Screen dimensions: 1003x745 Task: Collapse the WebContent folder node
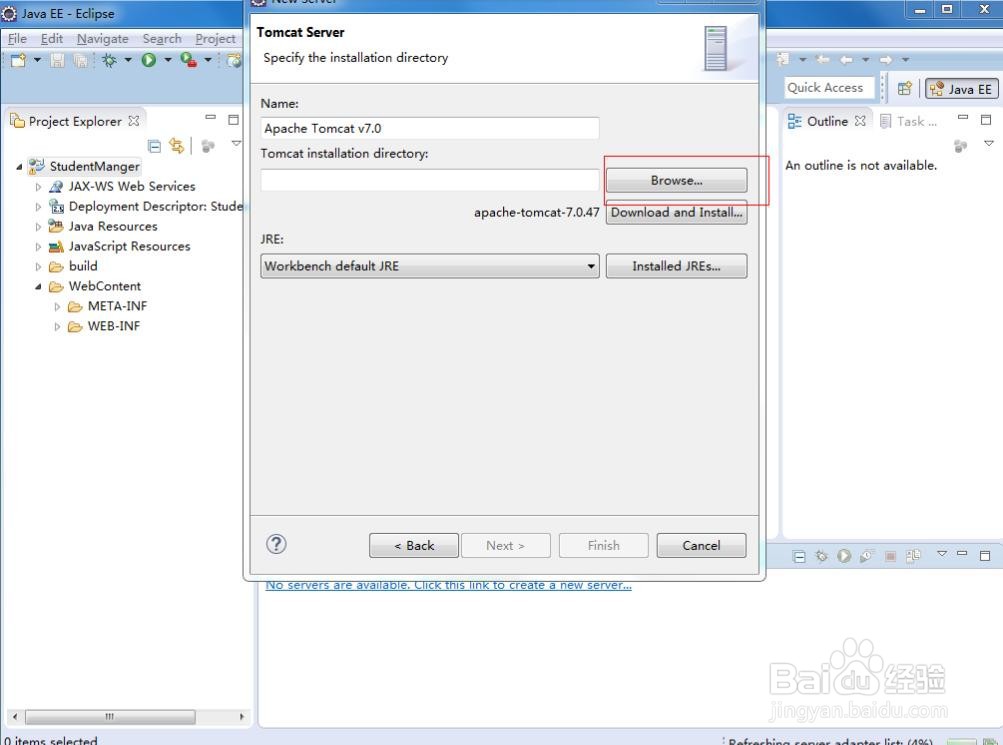coord(38,286)
